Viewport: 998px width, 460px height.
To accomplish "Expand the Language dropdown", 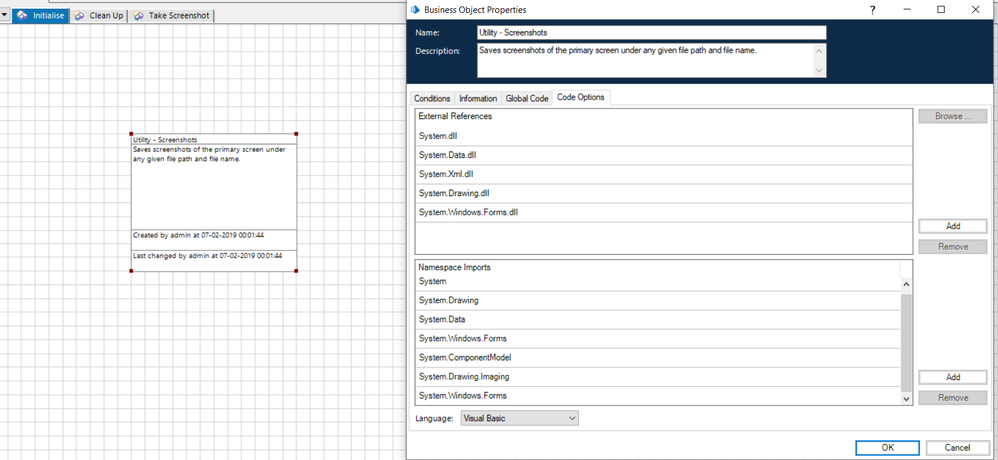I will click(x=571, y=418).
